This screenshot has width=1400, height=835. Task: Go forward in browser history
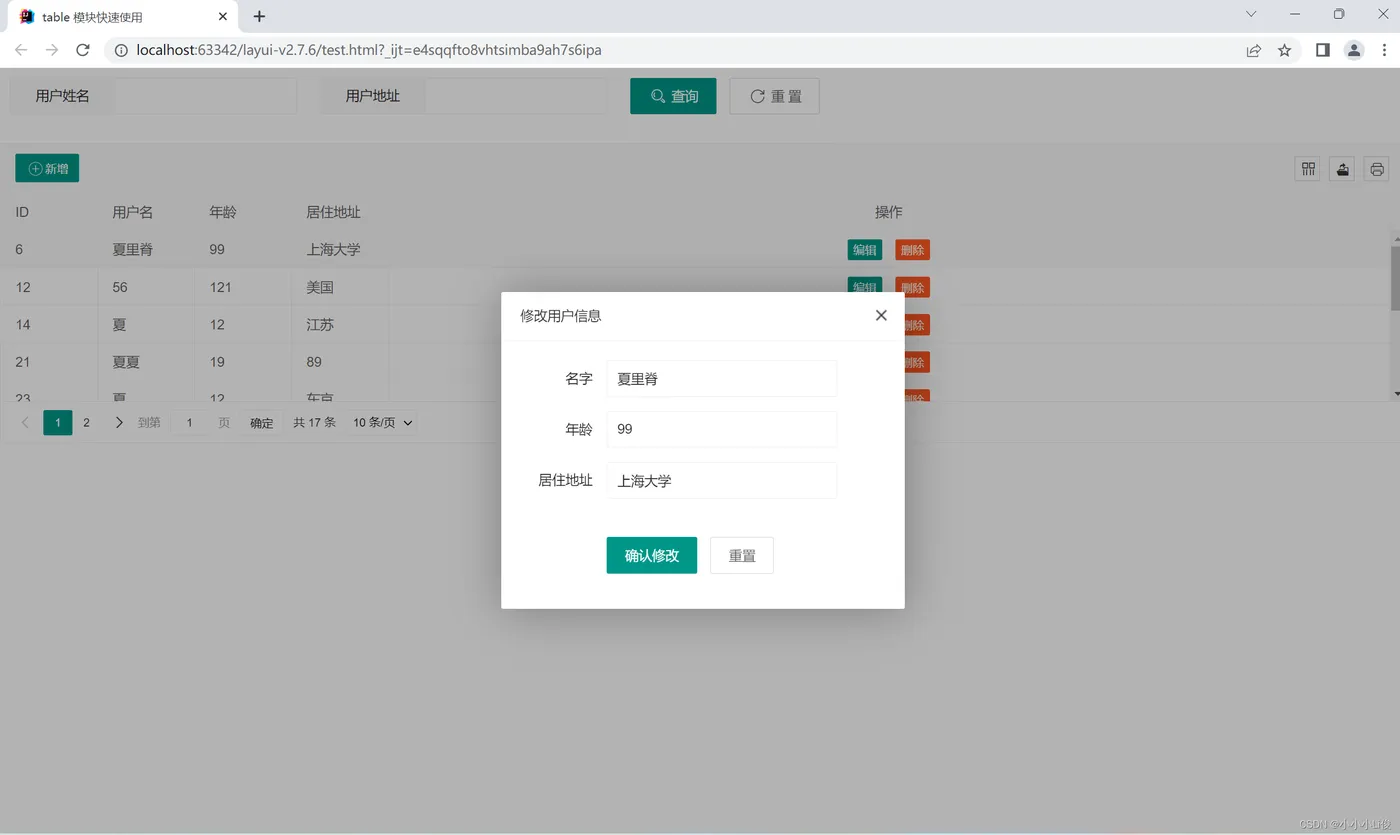(52, 50)
